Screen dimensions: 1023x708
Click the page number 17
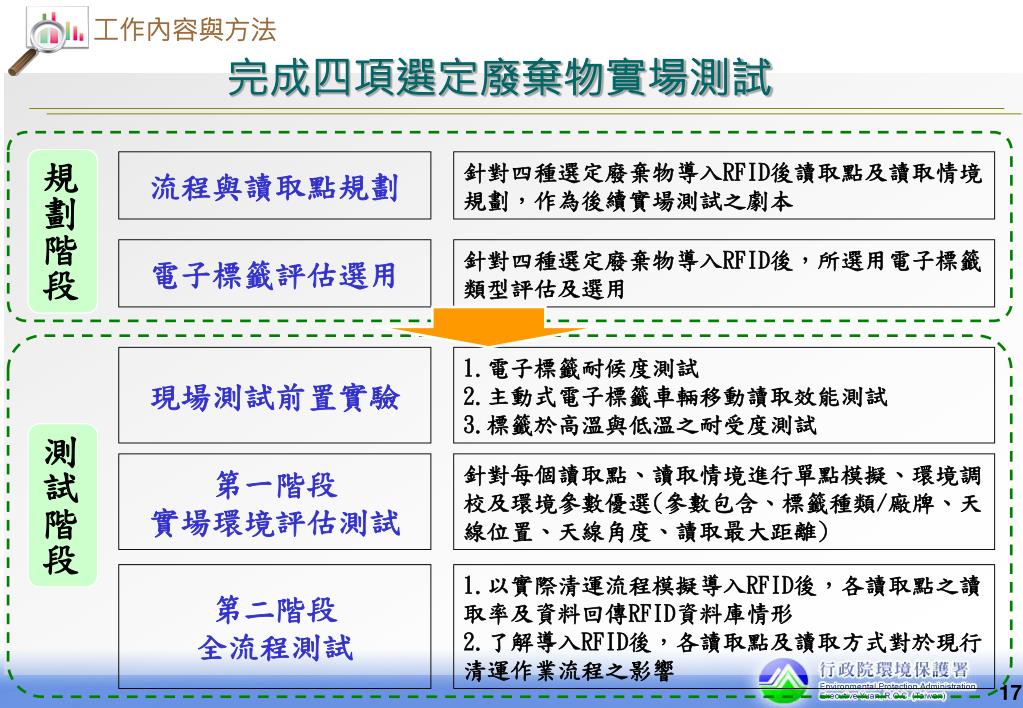[1011, 692]
